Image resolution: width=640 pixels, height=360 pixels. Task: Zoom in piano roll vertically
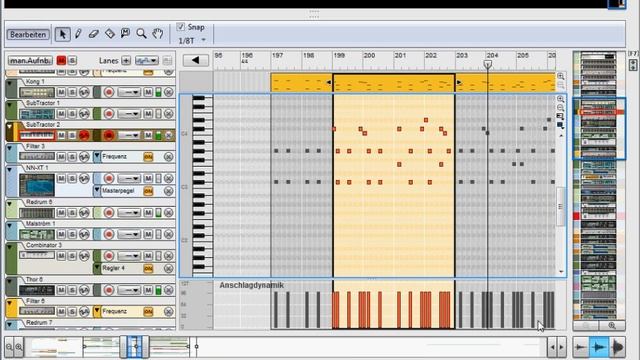tap(561, 99)
